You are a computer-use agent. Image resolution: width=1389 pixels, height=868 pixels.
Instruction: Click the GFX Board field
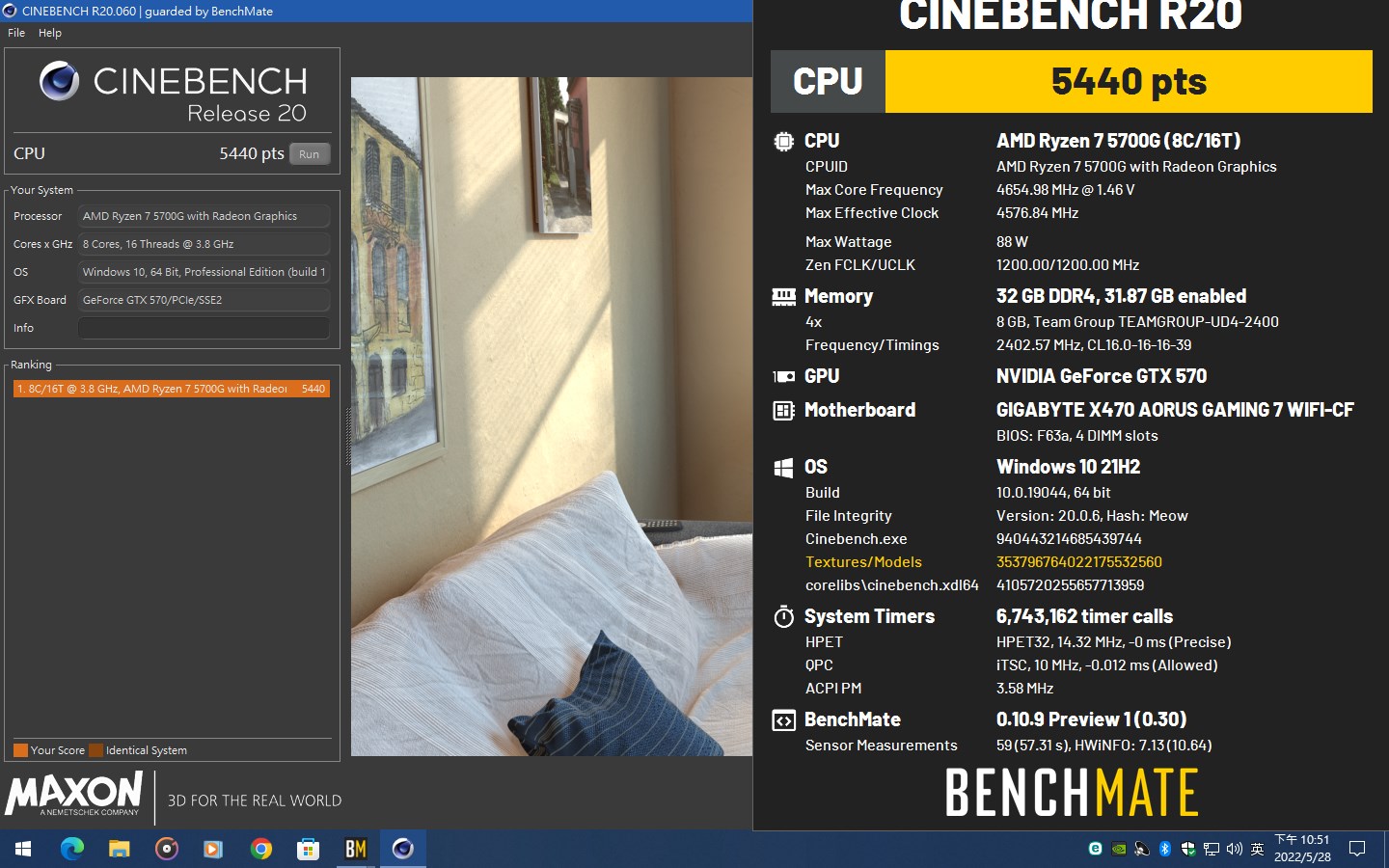point(204,300)
